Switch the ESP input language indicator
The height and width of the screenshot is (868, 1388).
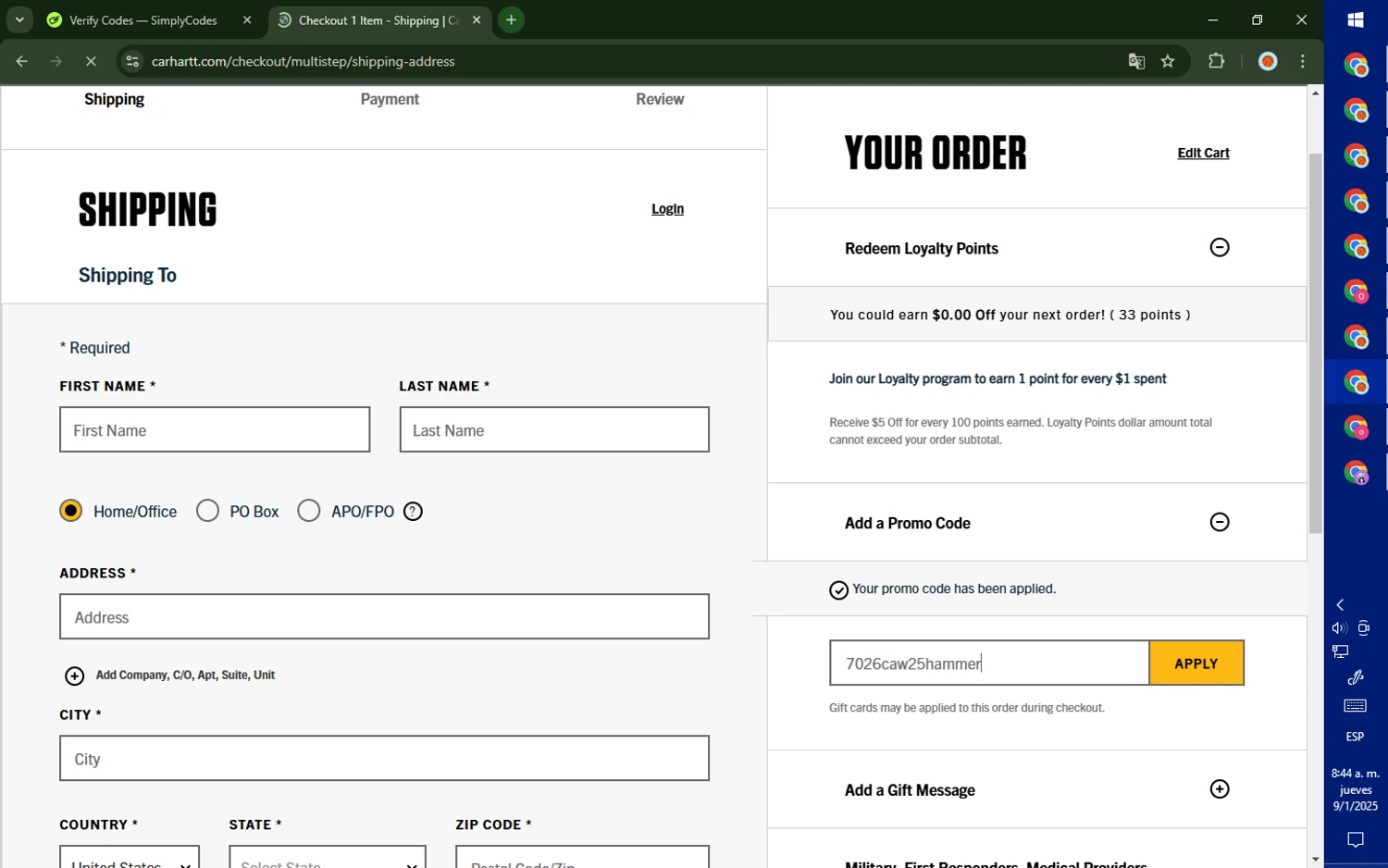tap(1356, 737)
